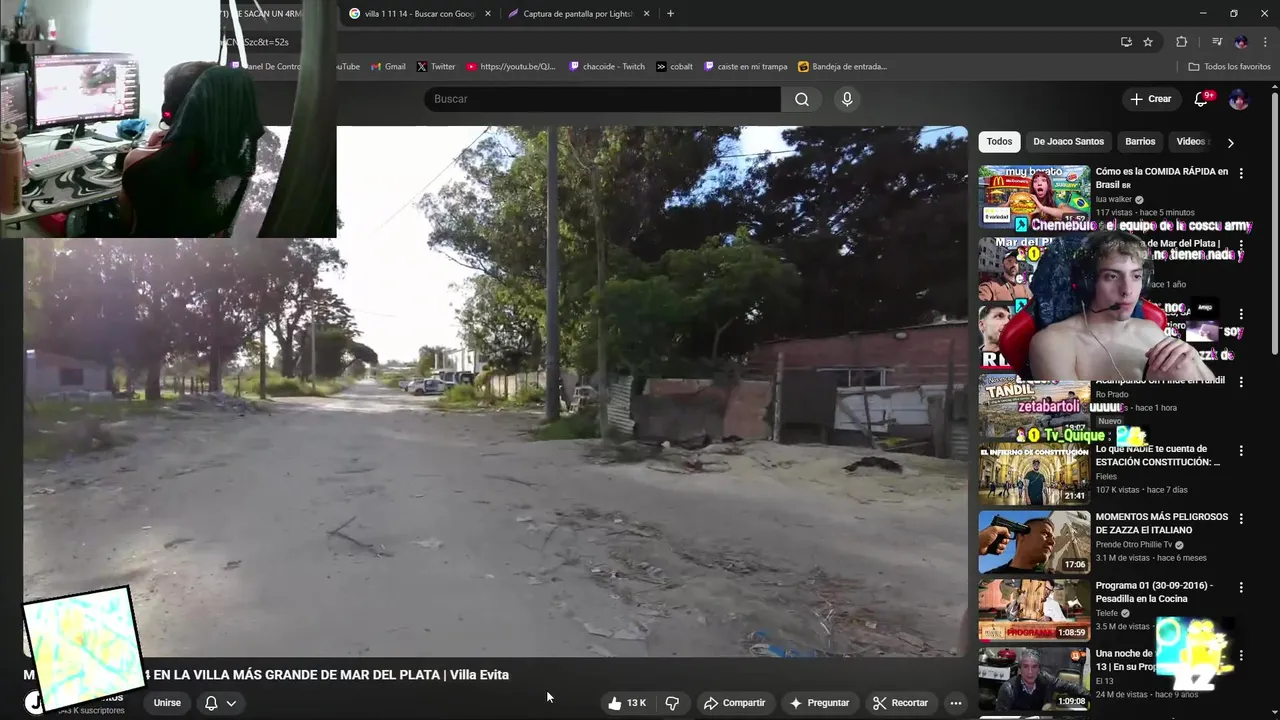Click the 'Compartir' share button
Screen dimensions: 1280x720
pos(734,703)
